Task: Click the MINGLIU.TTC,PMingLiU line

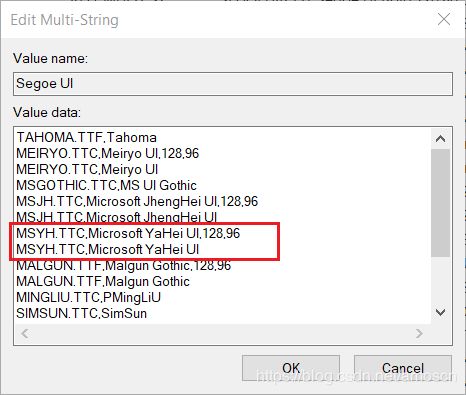Action: [89, 297]
